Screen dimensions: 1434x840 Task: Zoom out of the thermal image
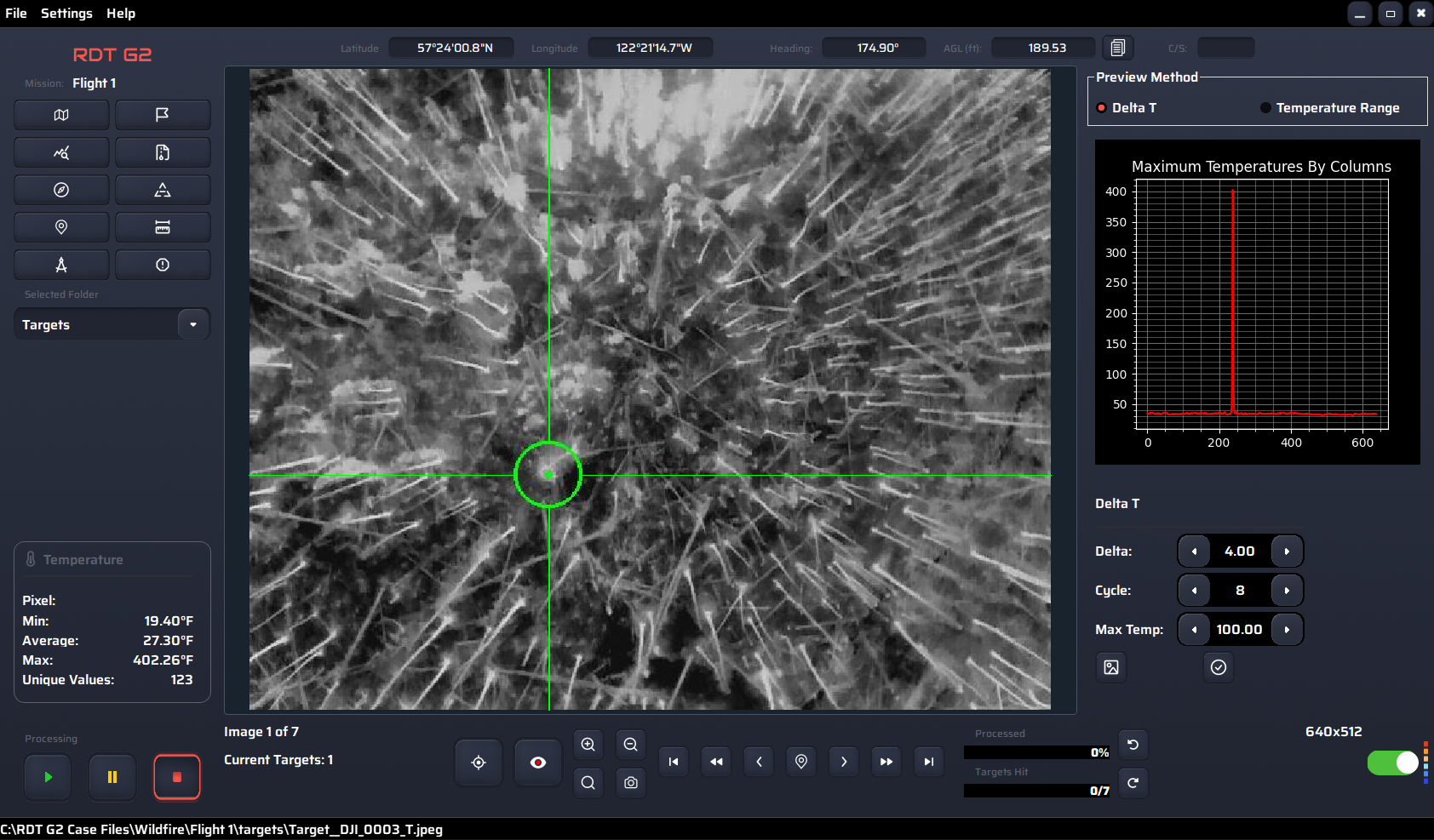click(631, 745)
